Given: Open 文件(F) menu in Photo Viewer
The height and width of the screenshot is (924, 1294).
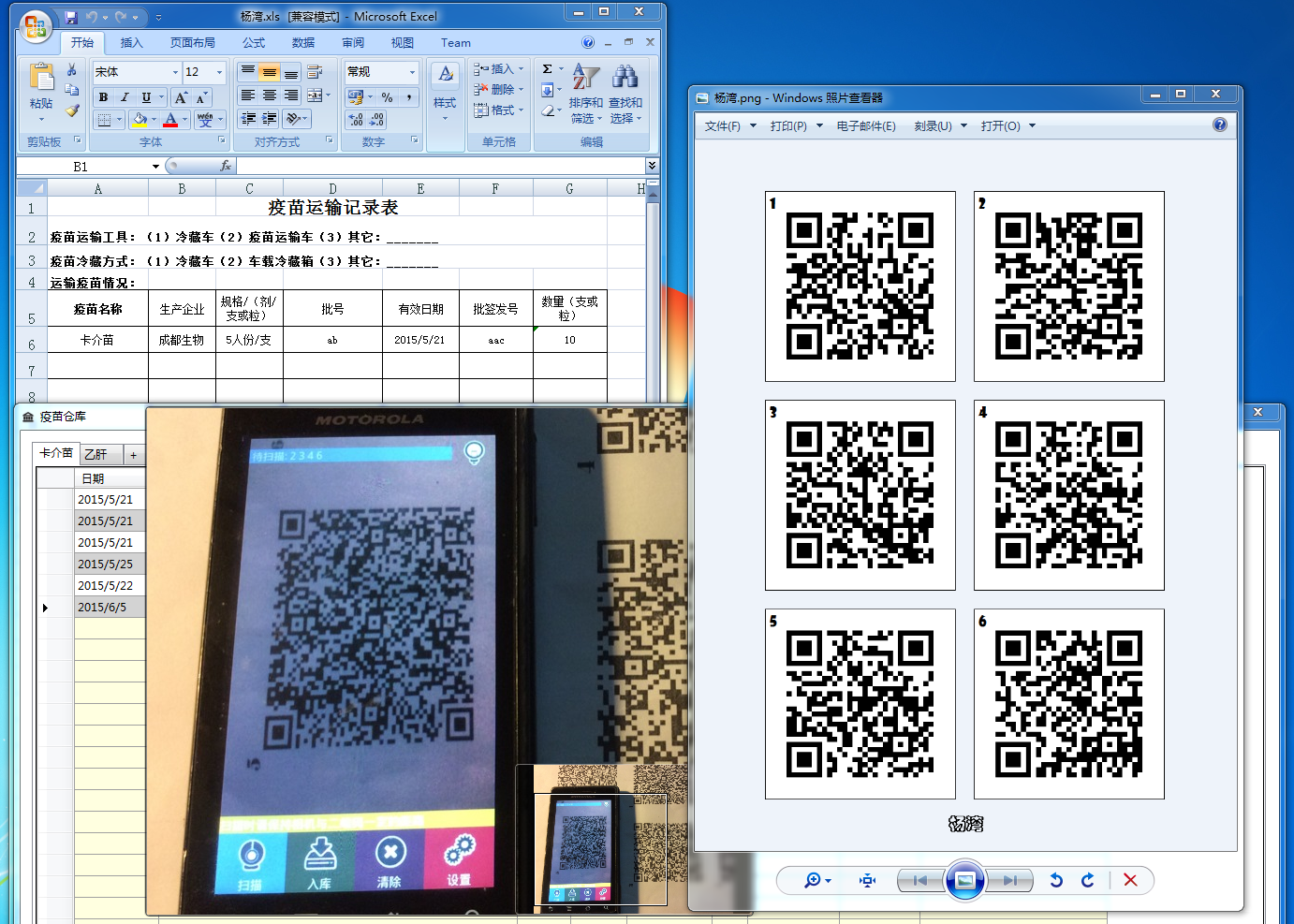Looking at the screenshot, I should (730, 125).
